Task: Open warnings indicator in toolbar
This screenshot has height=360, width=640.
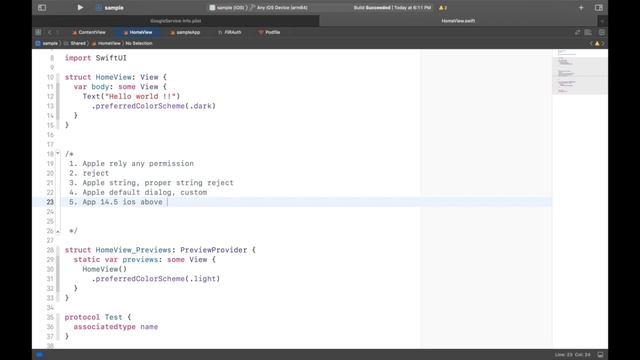Action: pyautogui.click(x=443, y=8)
